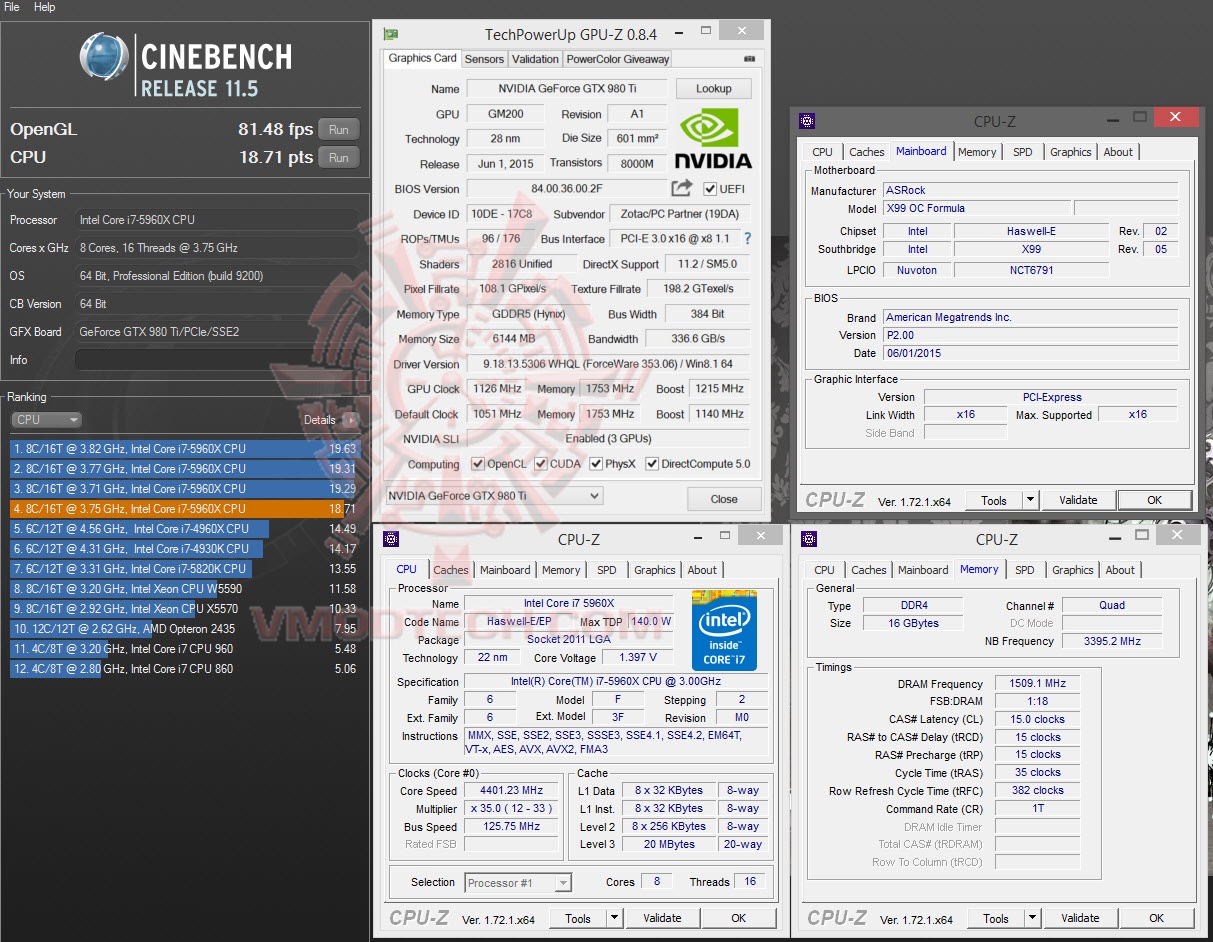
Task: Click Validate in CPU-Z Mainboard window
Action: [1078, 500]
